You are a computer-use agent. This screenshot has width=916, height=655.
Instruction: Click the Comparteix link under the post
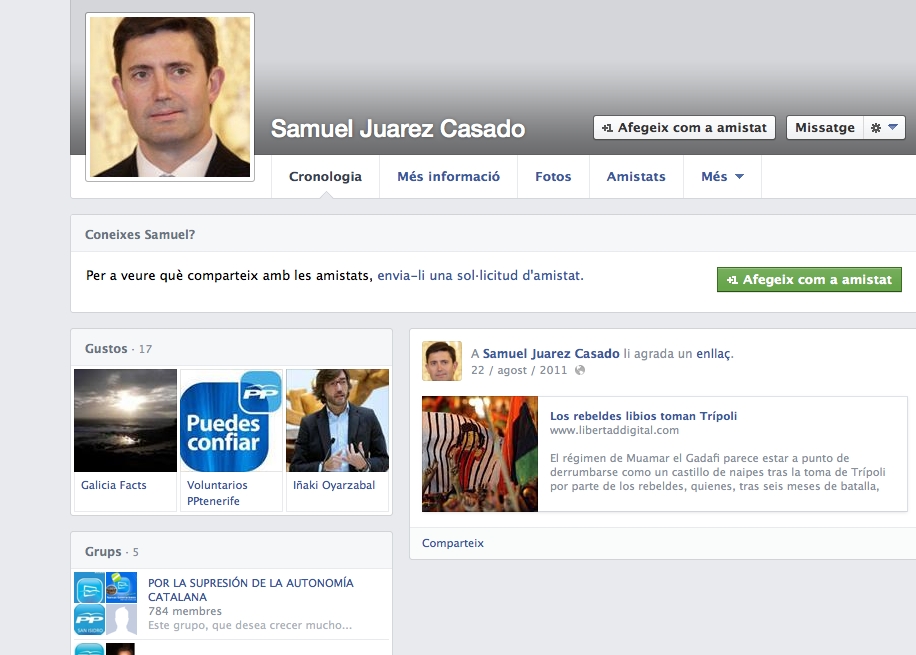[x=452, y=543]
